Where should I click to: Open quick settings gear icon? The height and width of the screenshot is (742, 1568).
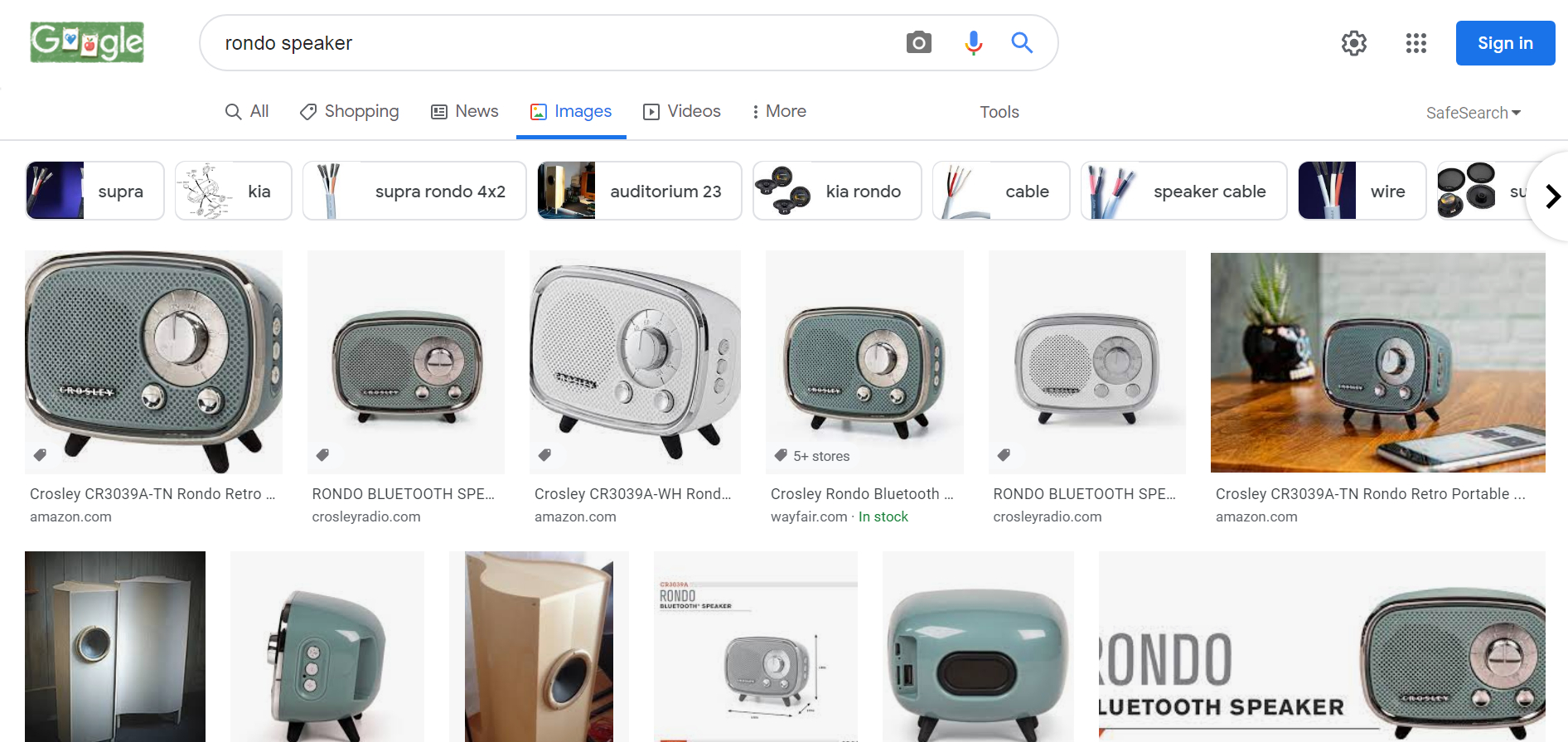click(1354, 43)
